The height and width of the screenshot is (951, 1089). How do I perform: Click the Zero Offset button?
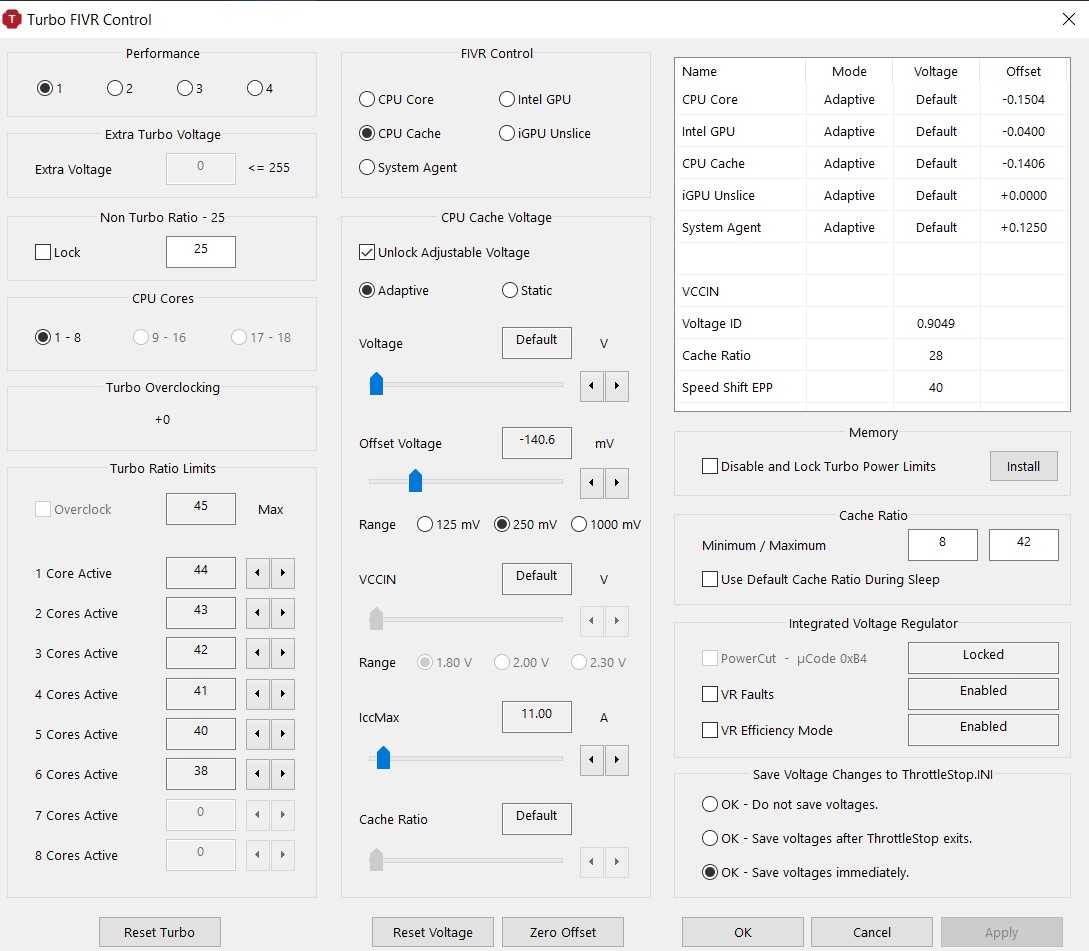563,932
